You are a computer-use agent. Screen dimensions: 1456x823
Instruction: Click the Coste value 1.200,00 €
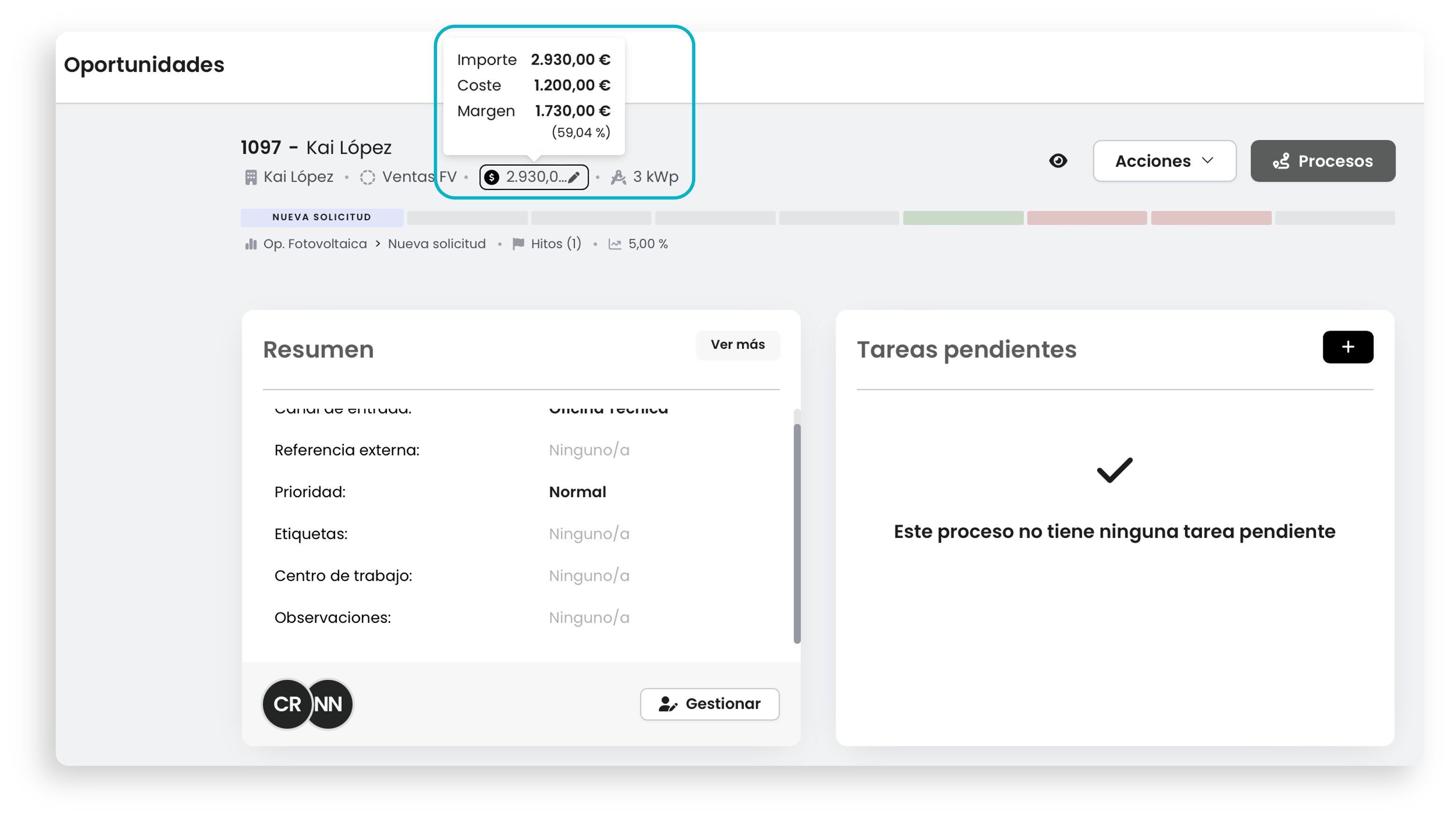(572, 86)
